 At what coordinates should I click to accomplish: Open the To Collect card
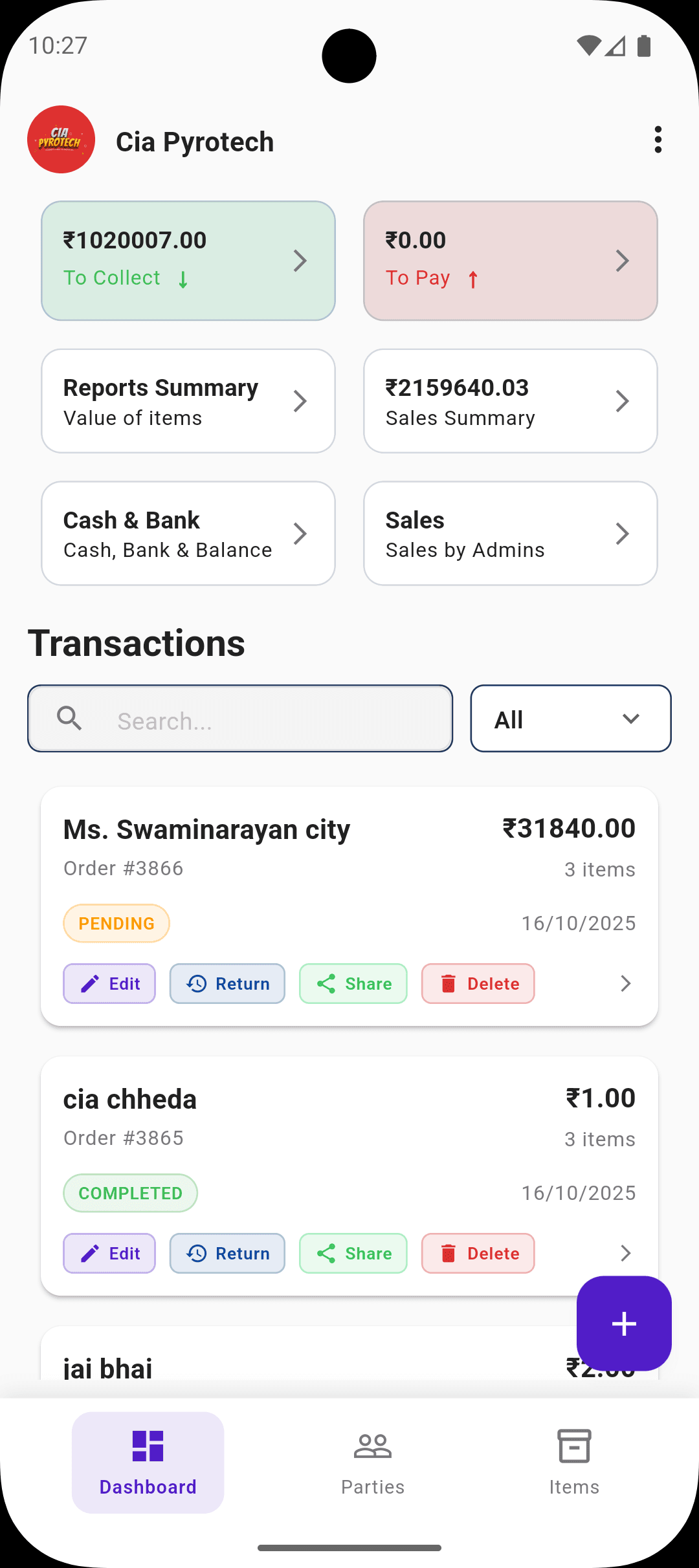coord(188,261)
